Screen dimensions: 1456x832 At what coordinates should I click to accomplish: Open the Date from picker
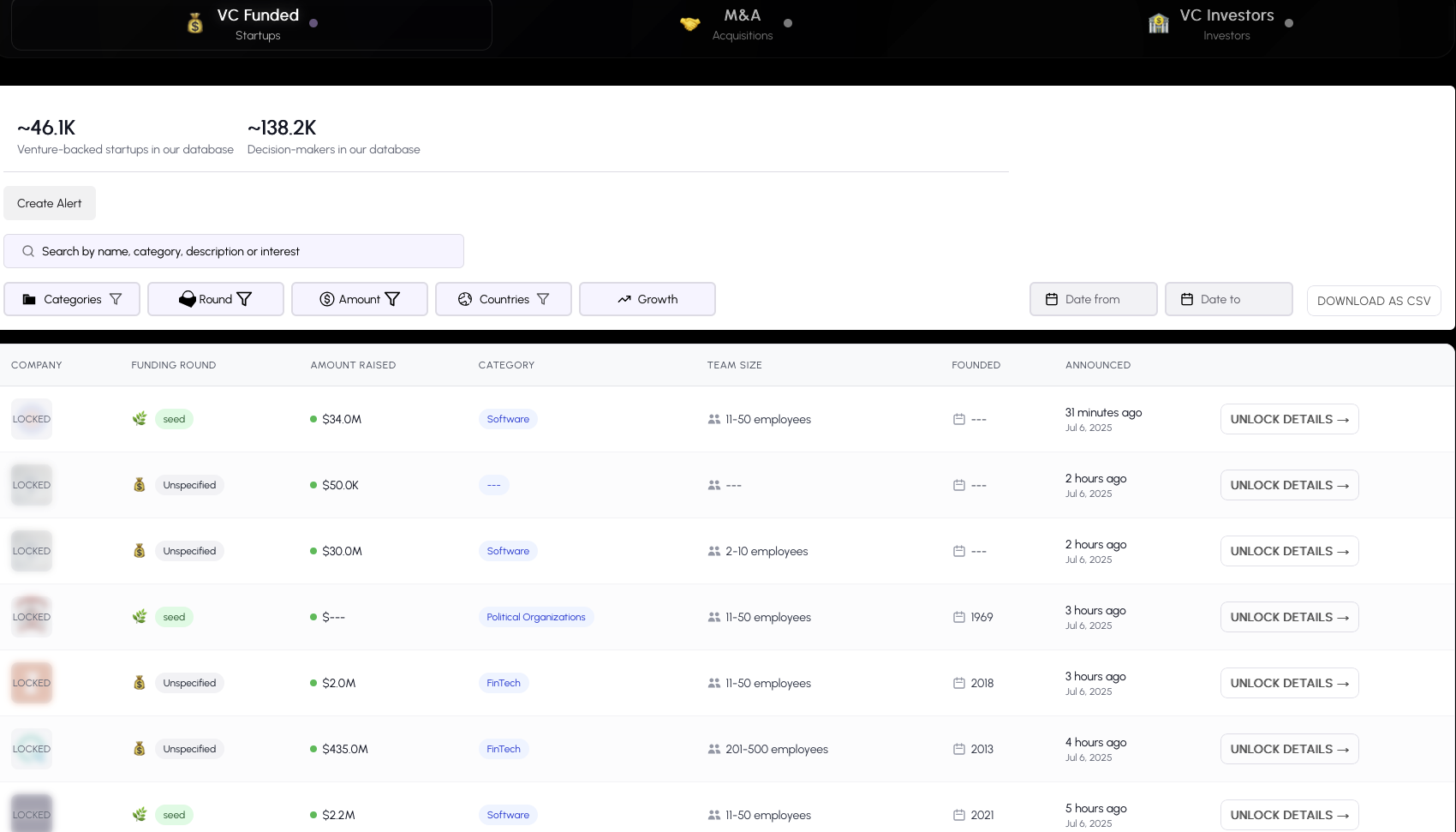point(1094,299)
